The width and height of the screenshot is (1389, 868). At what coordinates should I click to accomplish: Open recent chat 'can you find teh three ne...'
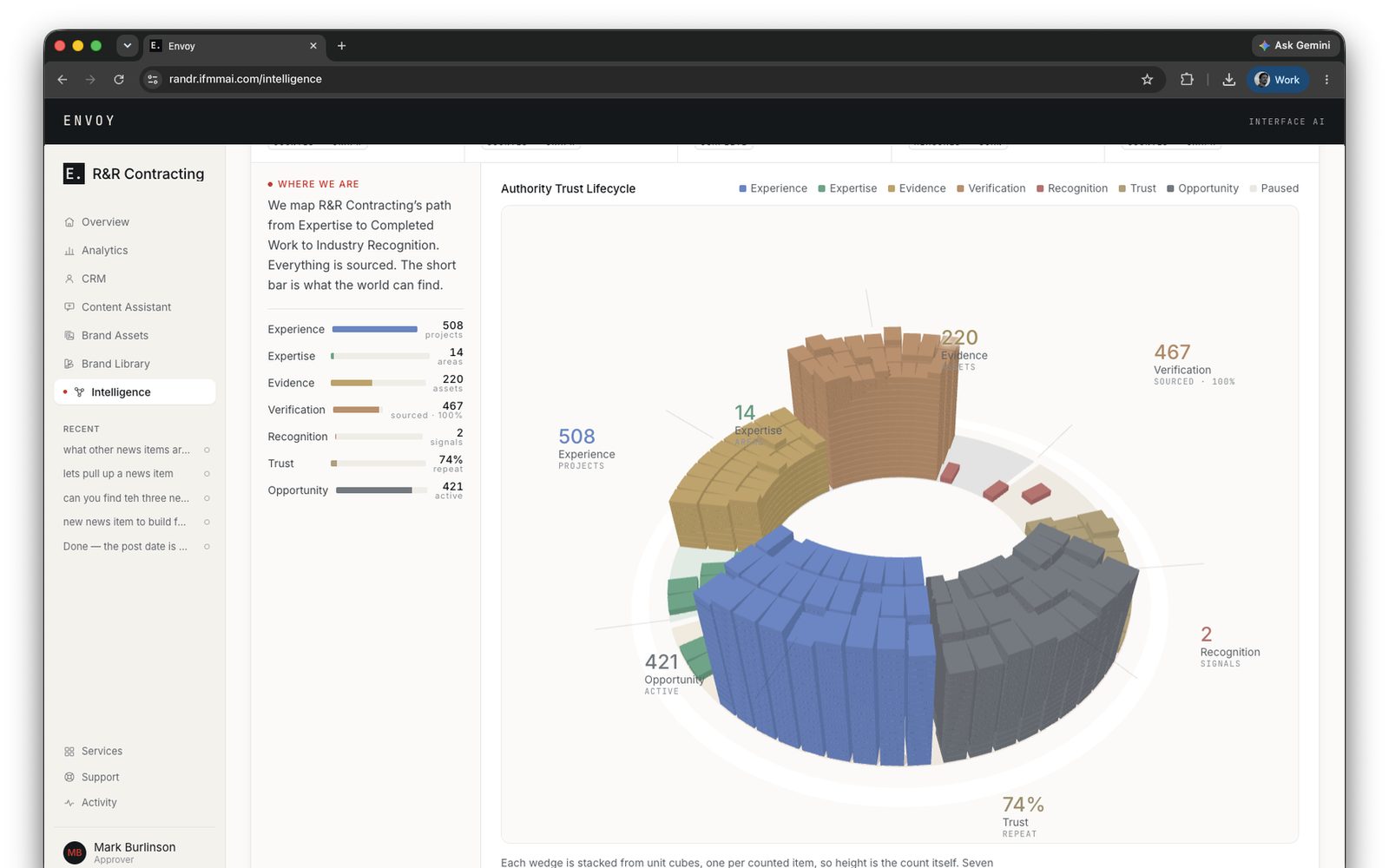click(x=135, y=498)
